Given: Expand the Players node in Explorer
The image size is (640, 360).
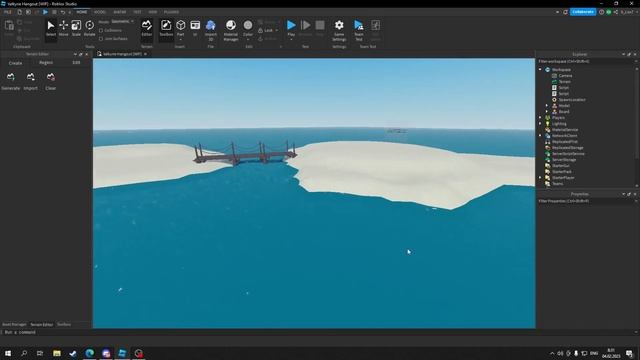Looking at the screenshot, I should click(540, 118).
